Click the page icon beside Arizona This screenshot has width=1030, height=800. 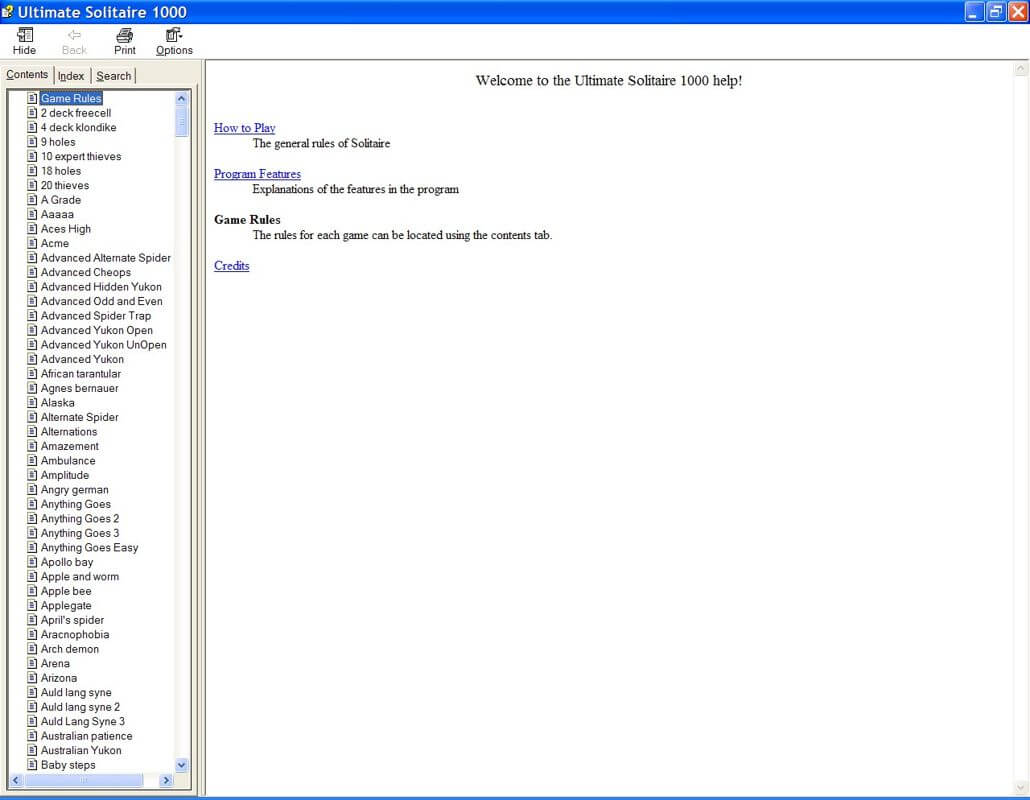[x=32, y=677]
